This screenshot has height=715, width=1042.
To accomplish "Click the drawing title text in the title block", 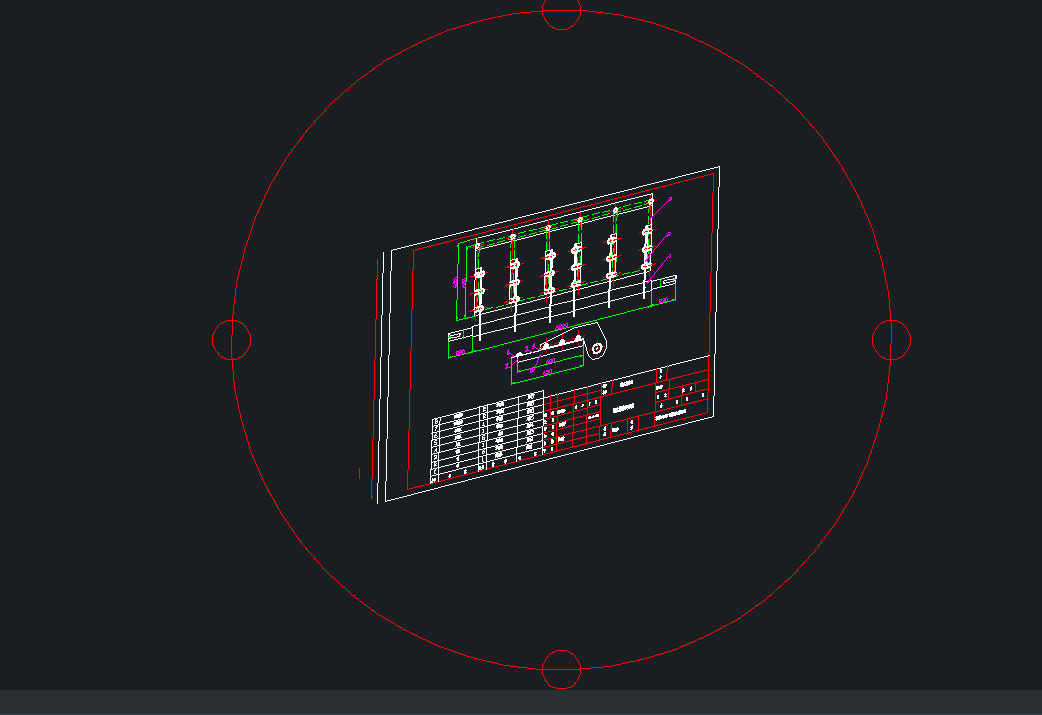I will point(625,410).
